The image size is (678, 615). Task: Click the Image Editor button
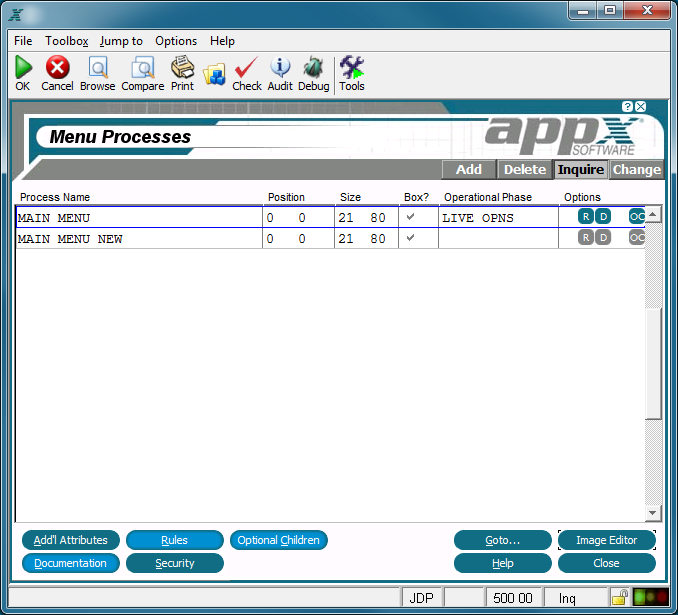(607, 540)
